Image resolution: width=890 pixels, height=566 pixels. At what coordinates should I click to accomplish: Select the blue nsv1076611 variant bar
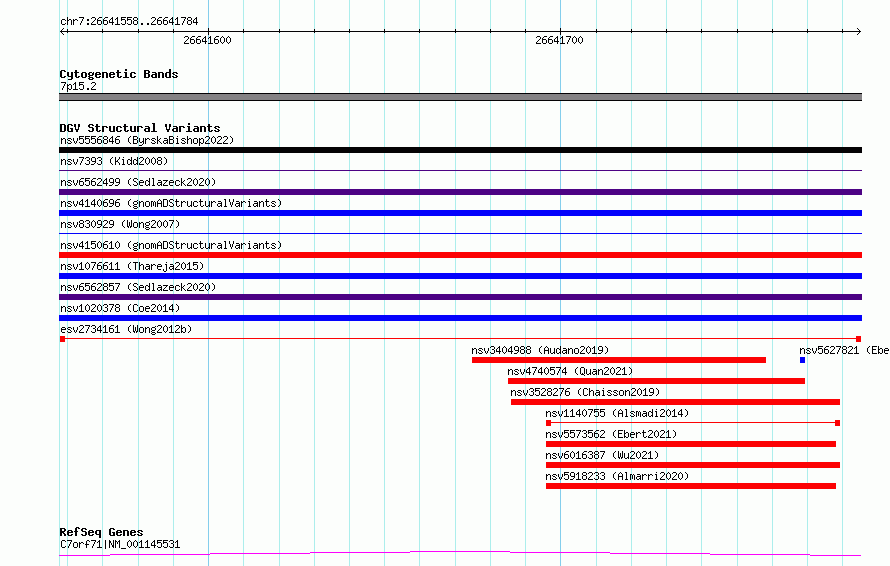[460, 276]
